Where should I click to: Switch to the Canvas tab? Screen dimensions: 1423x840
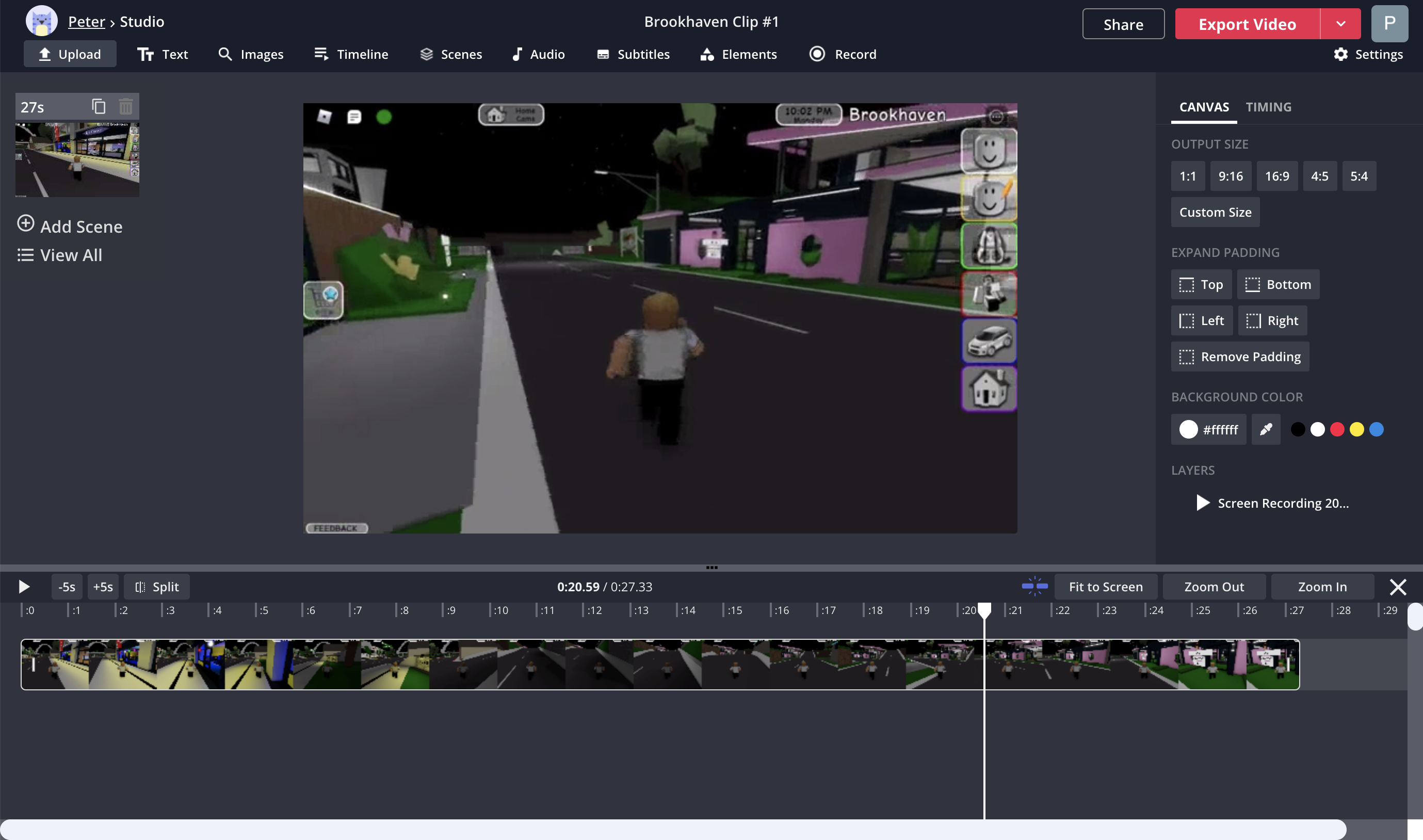click(x=1203, y=106)
